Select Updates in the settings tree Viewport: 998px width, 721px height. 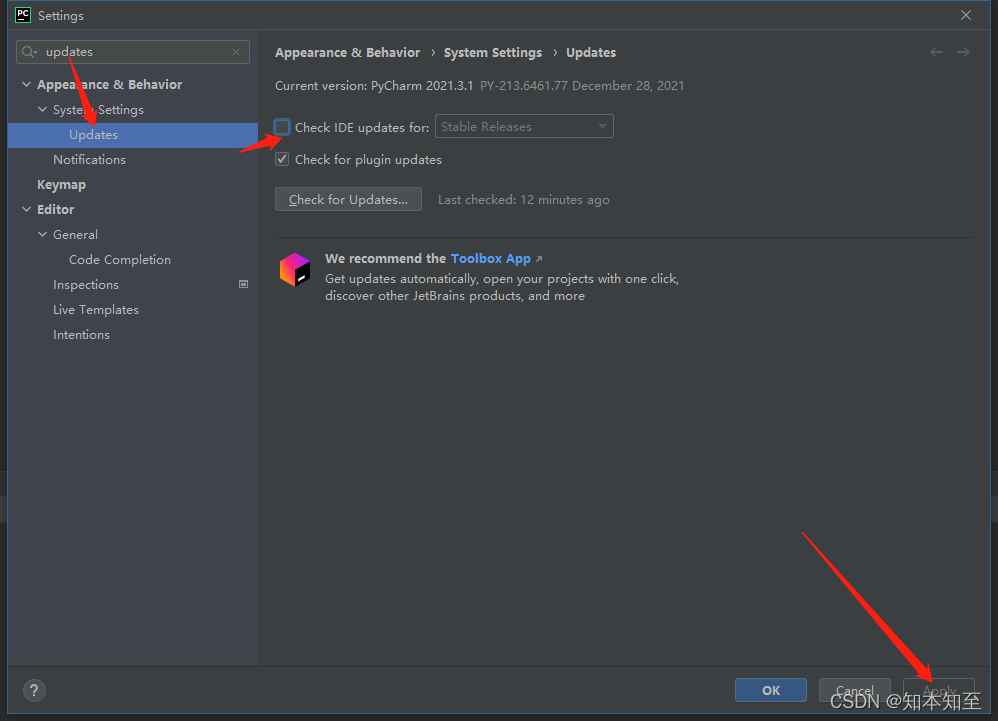click(x=132, y=135)
